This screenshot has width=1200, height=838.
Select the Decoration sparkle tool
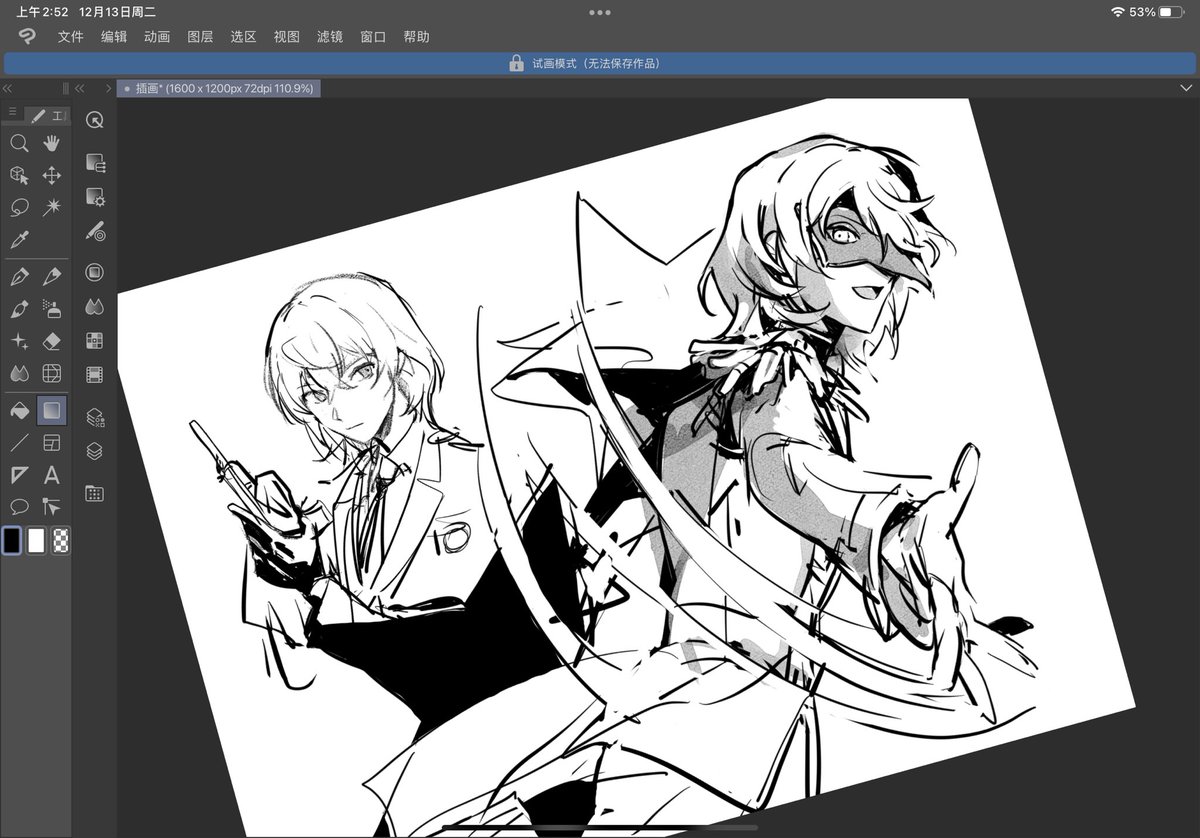tap(19, 341)
